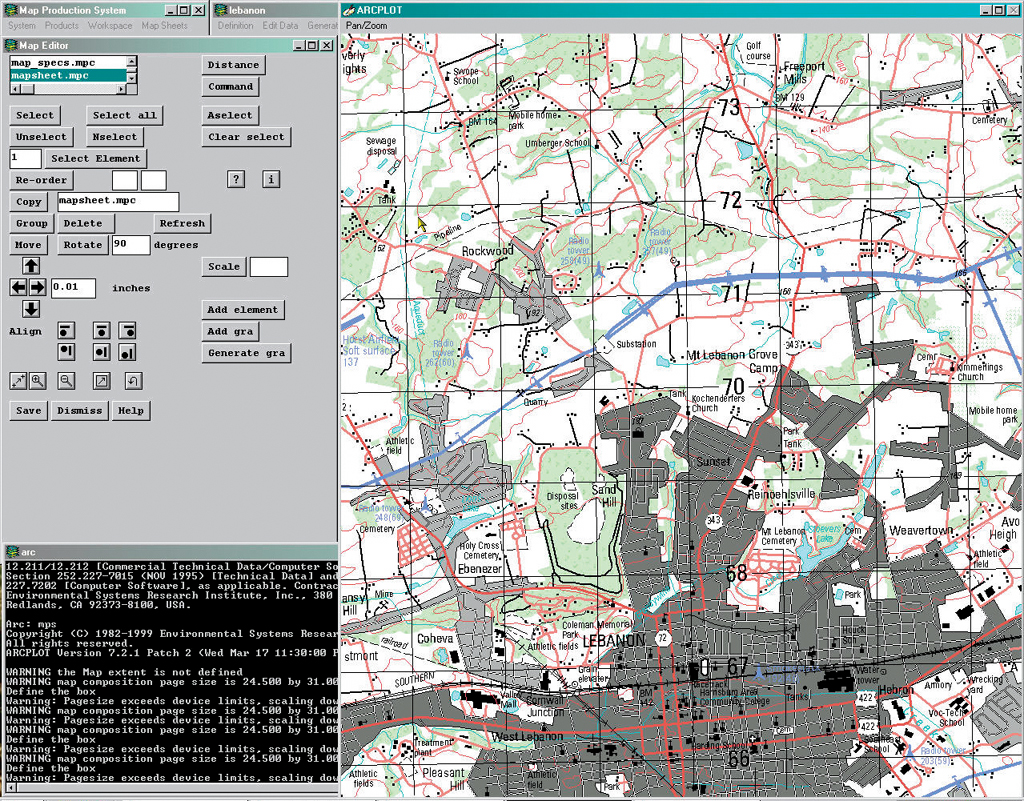
Task: Click the first align icon in top row
Action: [67, 330]
